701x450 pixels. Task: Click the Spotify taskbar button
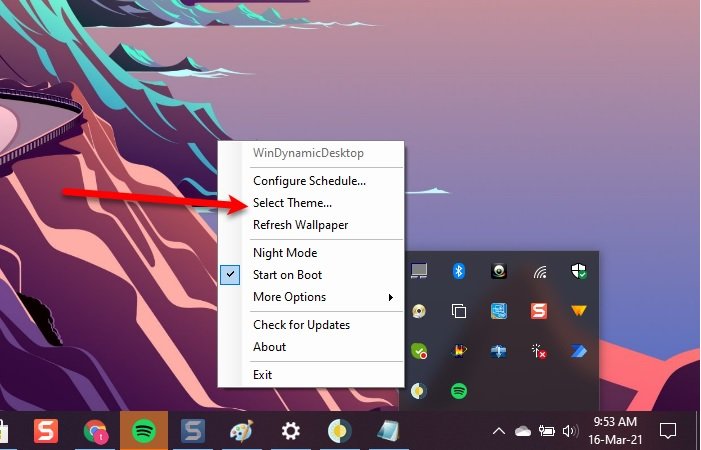point(144,431)
